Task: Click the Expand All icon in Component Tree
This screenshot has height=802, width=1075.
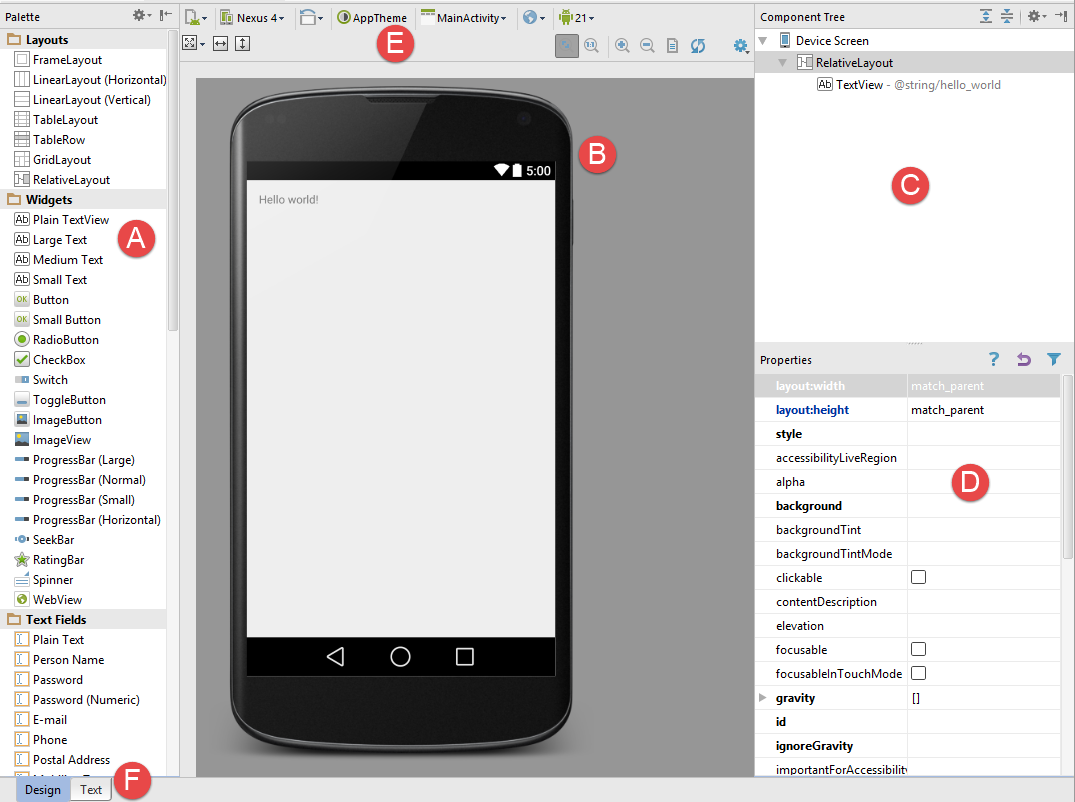Action: (x=987, y=17)
